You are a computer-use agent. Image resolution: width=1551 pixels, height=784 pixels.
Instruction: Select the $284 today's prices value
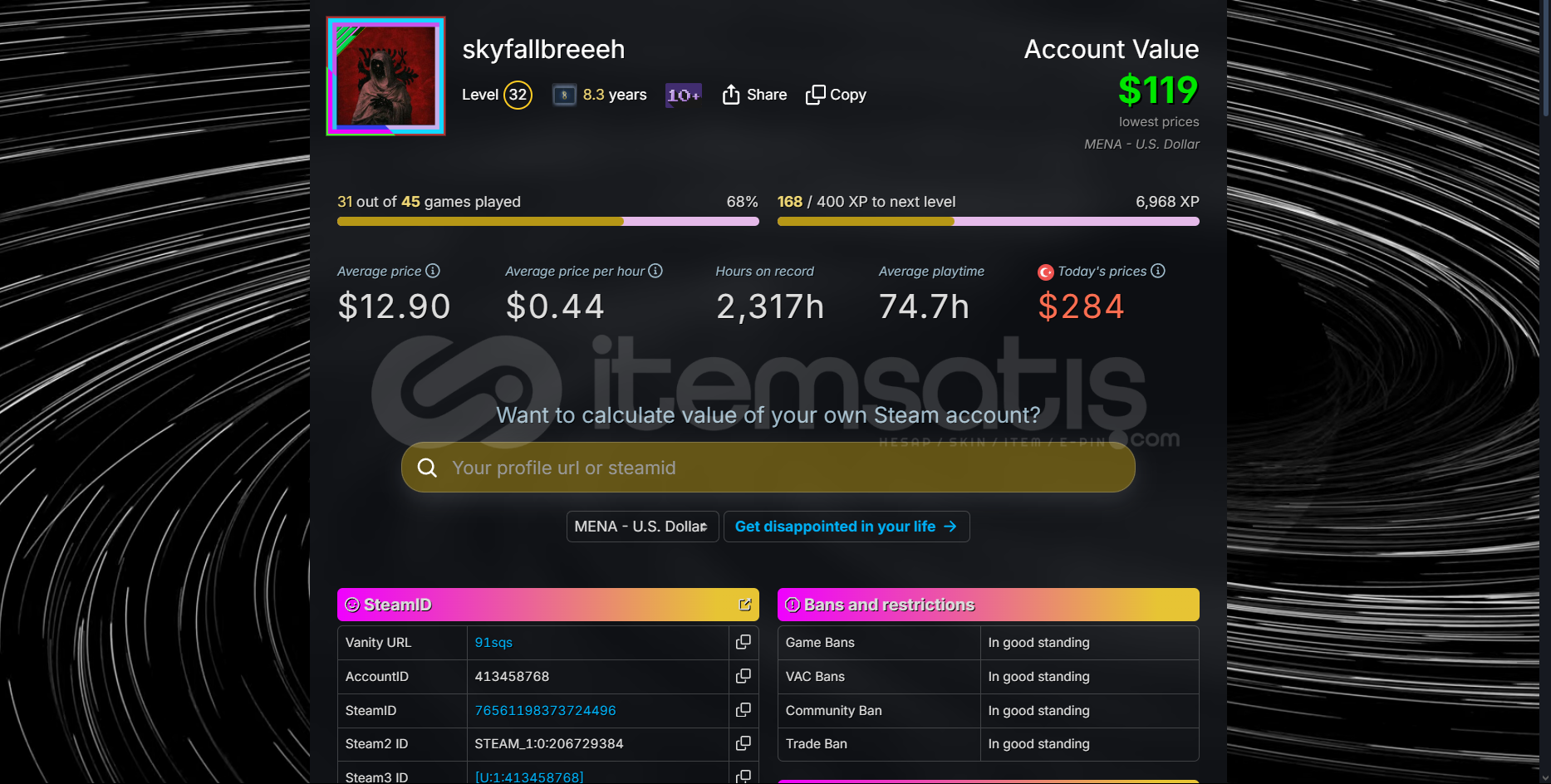(1081, 306)
